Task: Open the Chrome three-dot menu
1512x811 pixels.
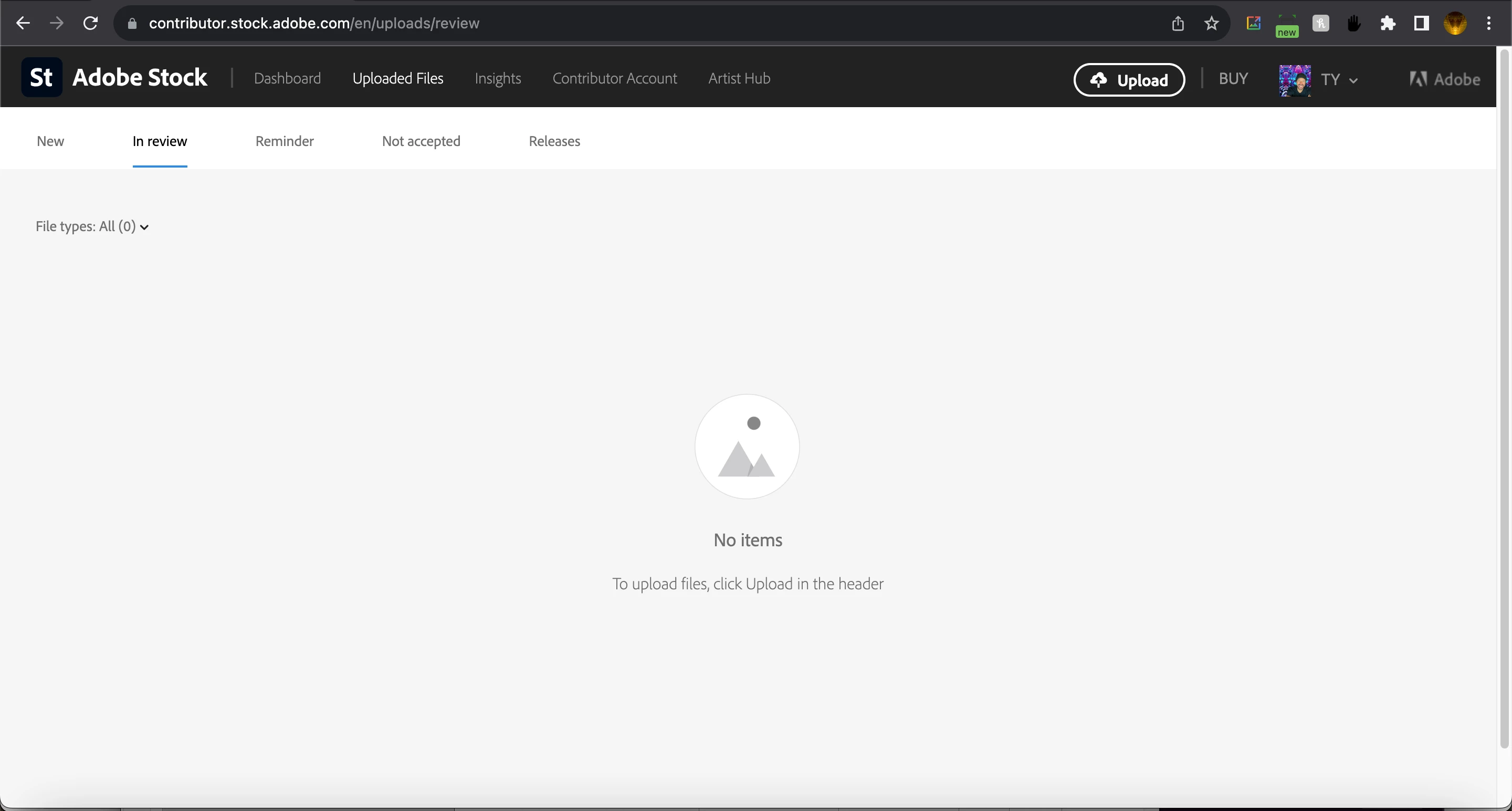Action: click(x=1488, y=24)
